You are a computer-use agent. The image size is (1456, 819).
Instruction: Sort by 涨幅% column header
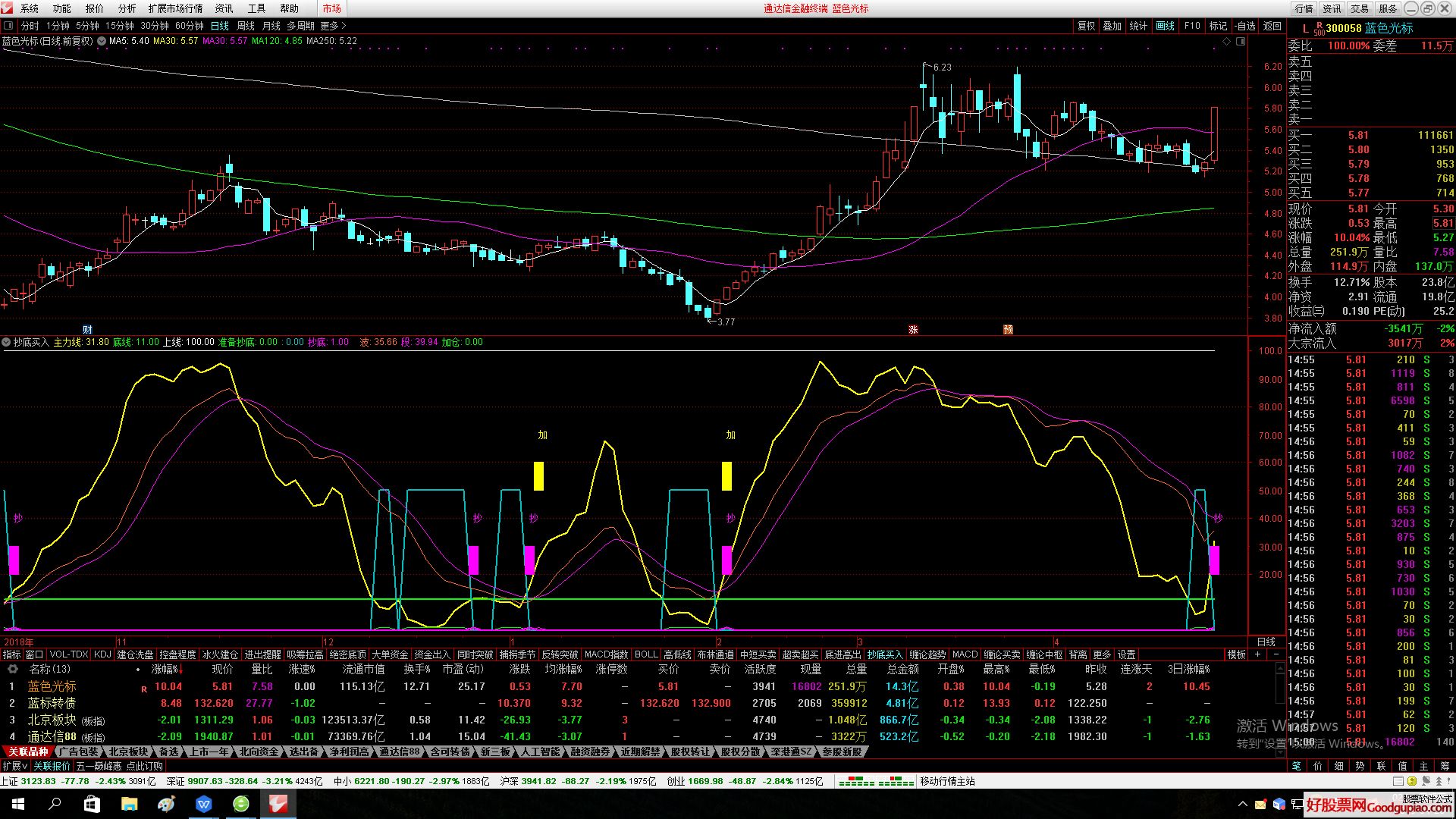pos(168,669)
